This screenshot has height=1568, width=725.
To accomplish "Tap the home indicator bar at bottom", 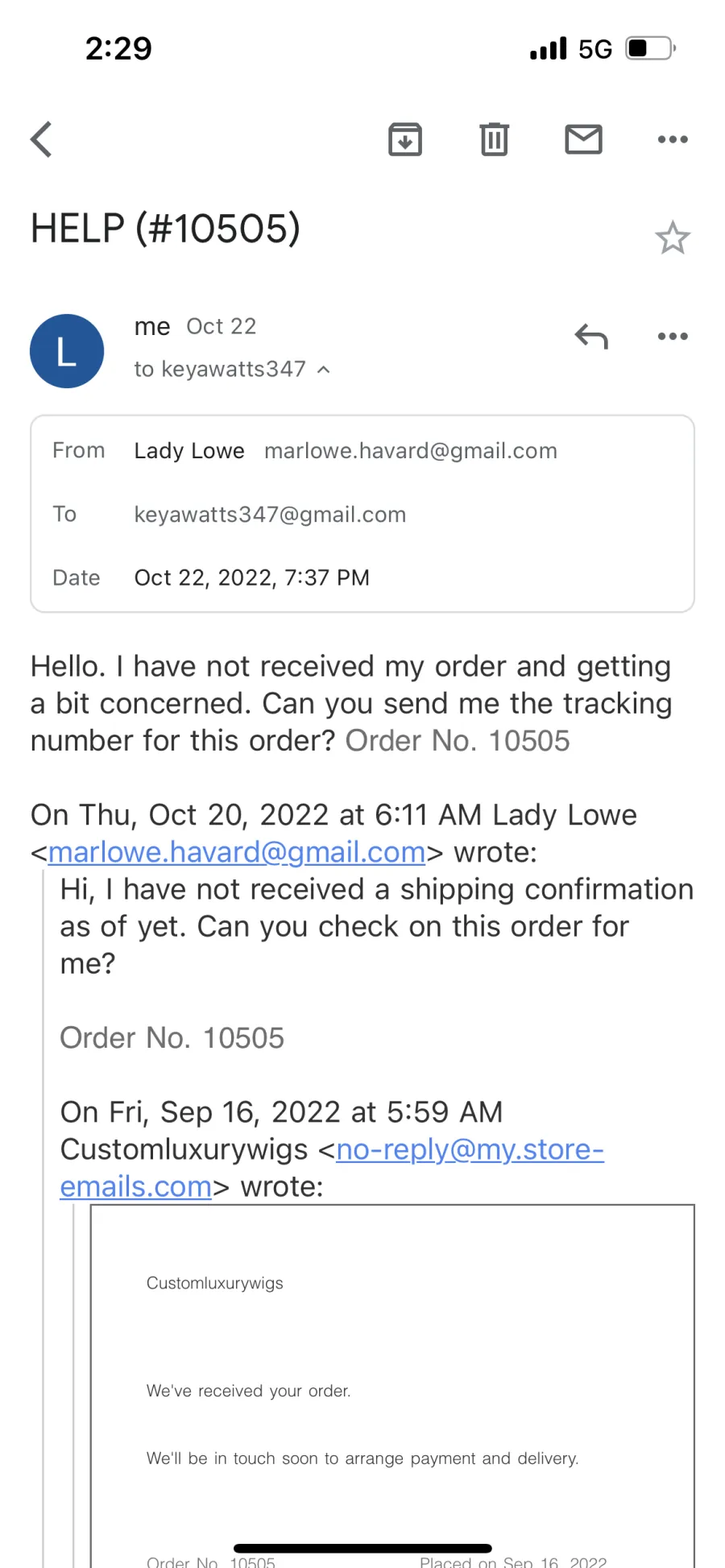I will click(362, 1548).
